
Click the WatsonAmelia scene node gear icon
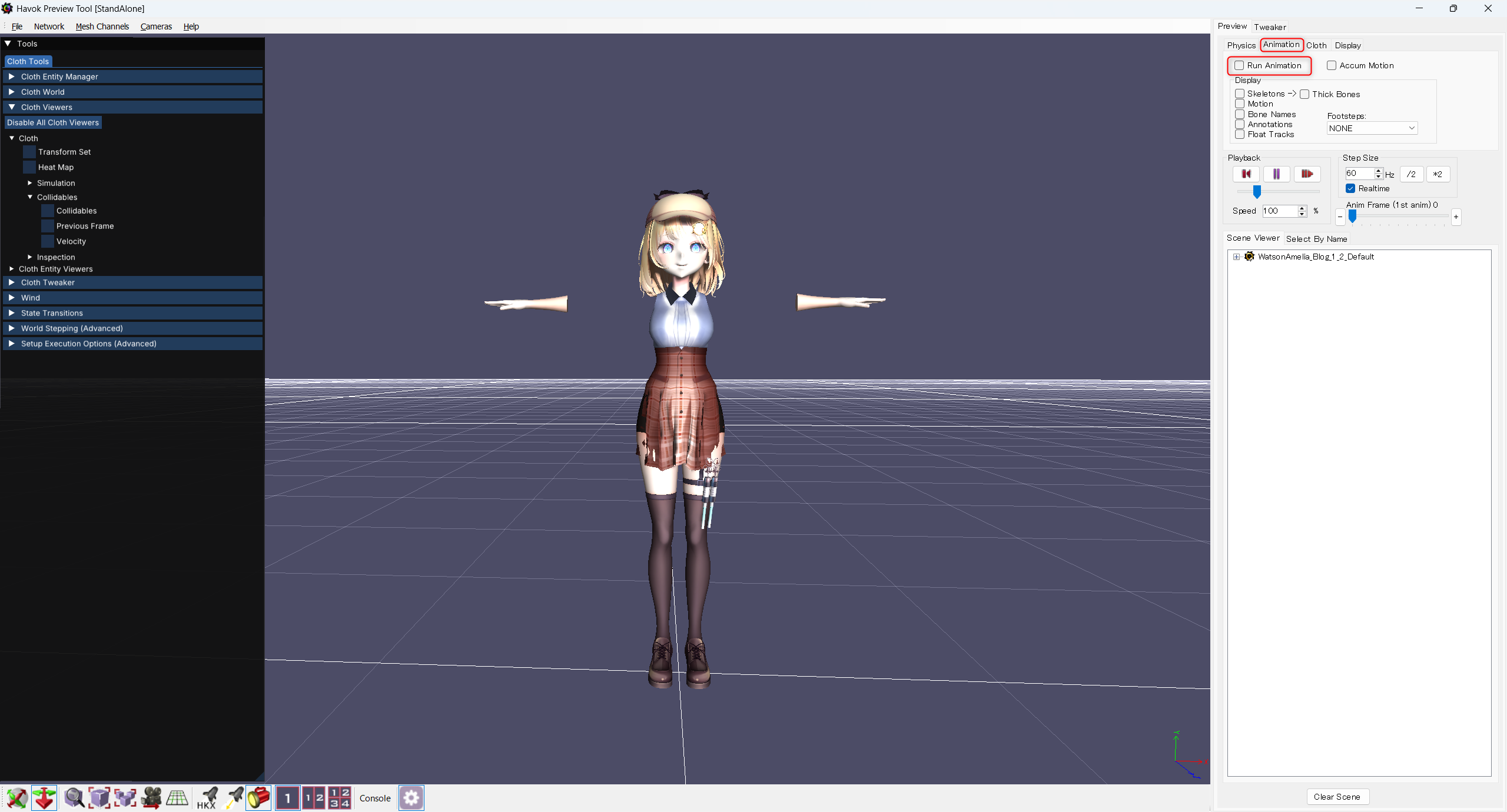(x=1249, y=257)
